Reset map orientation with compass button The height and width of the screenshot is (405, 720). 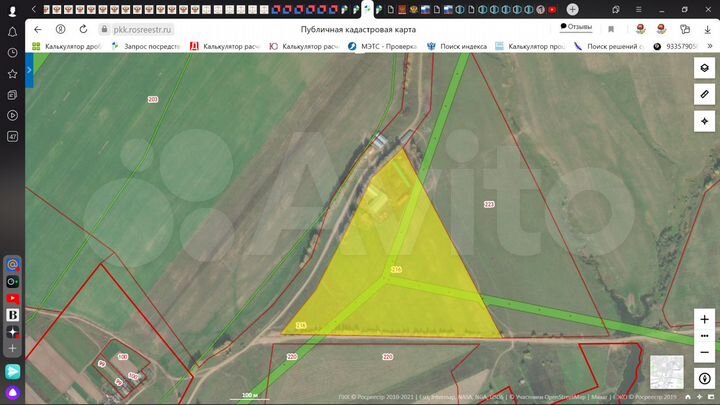click(x=704, y=378)
